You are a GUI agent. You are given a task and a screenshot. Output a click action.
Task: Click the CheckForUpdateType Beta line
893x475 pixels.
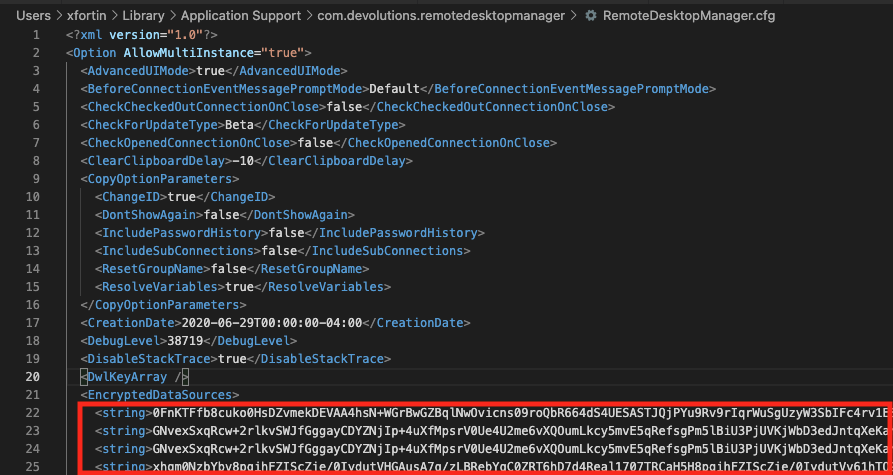click(243, 125)
